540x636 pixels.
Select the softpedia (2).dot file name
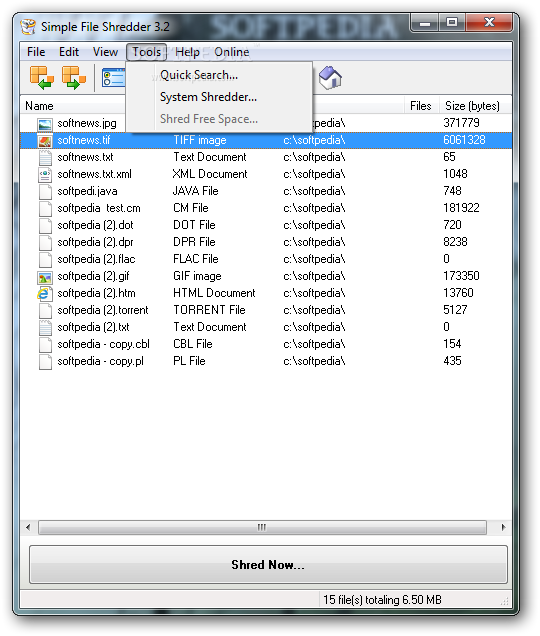95,226
